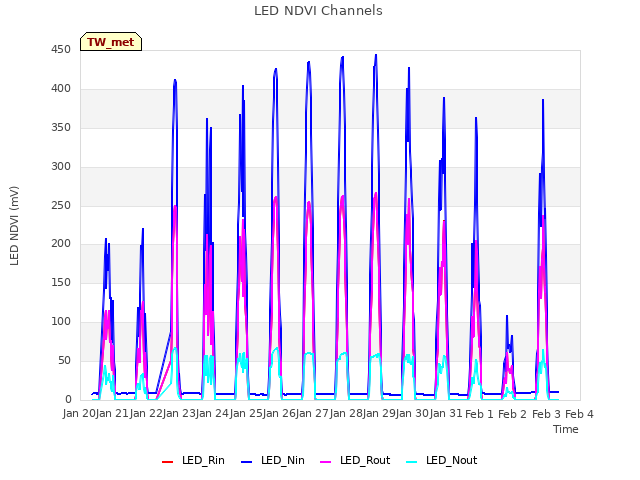Toggle the LED_Nout legend entry

coord(442,461)
